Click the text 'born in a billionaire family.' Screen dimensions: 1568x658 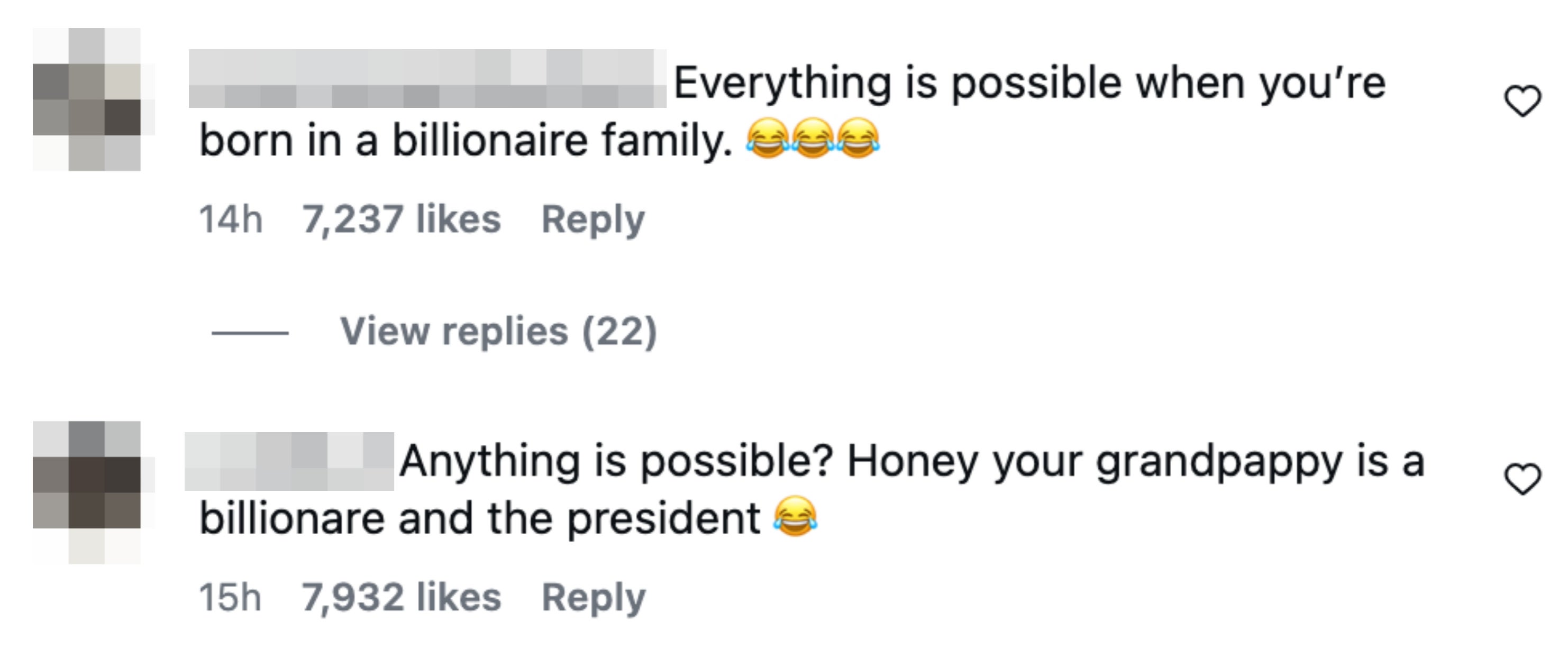(466, 141)
